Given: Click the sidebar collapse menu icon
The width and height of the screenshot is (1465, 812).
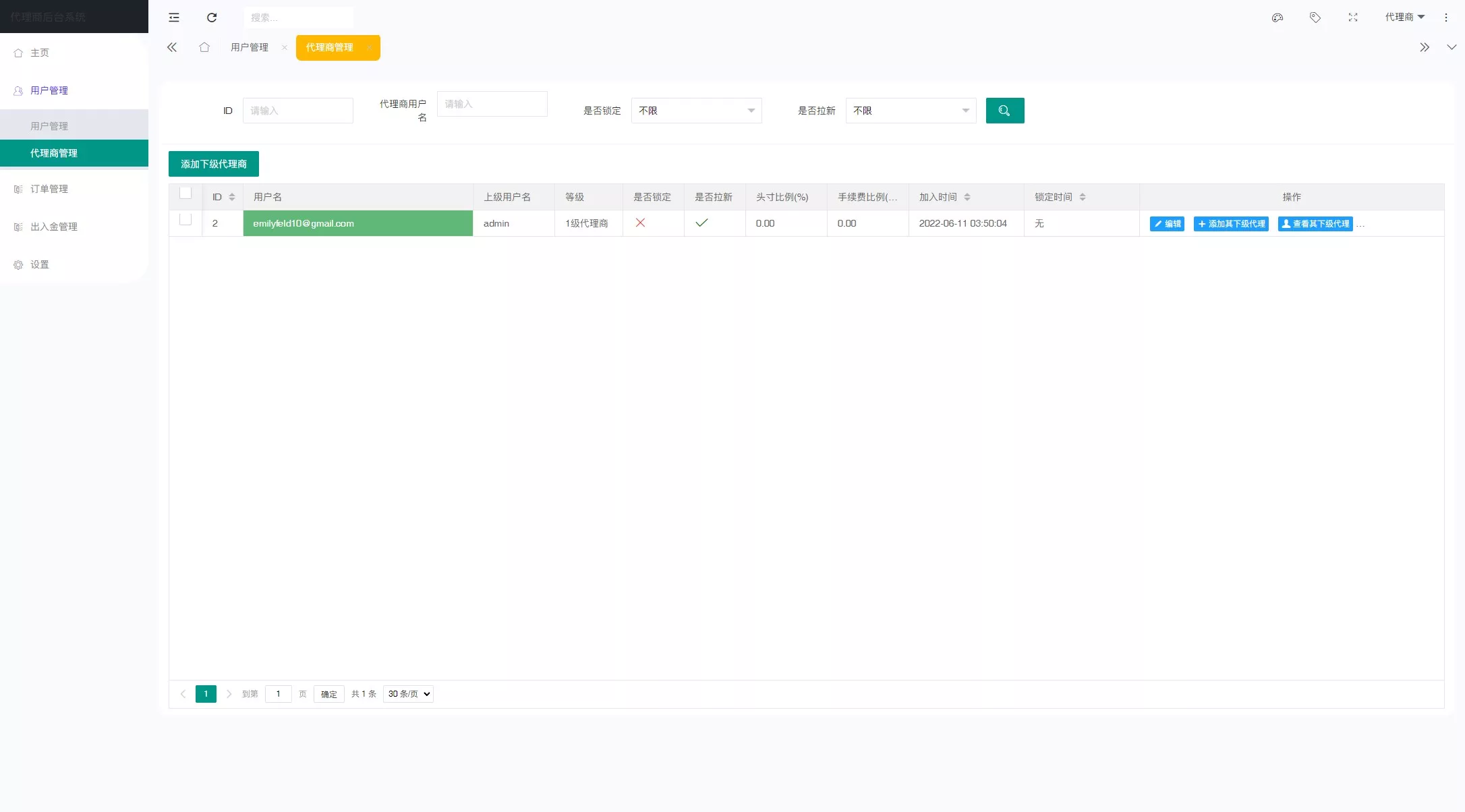Looking at the screenshot, I should point(174,18).
